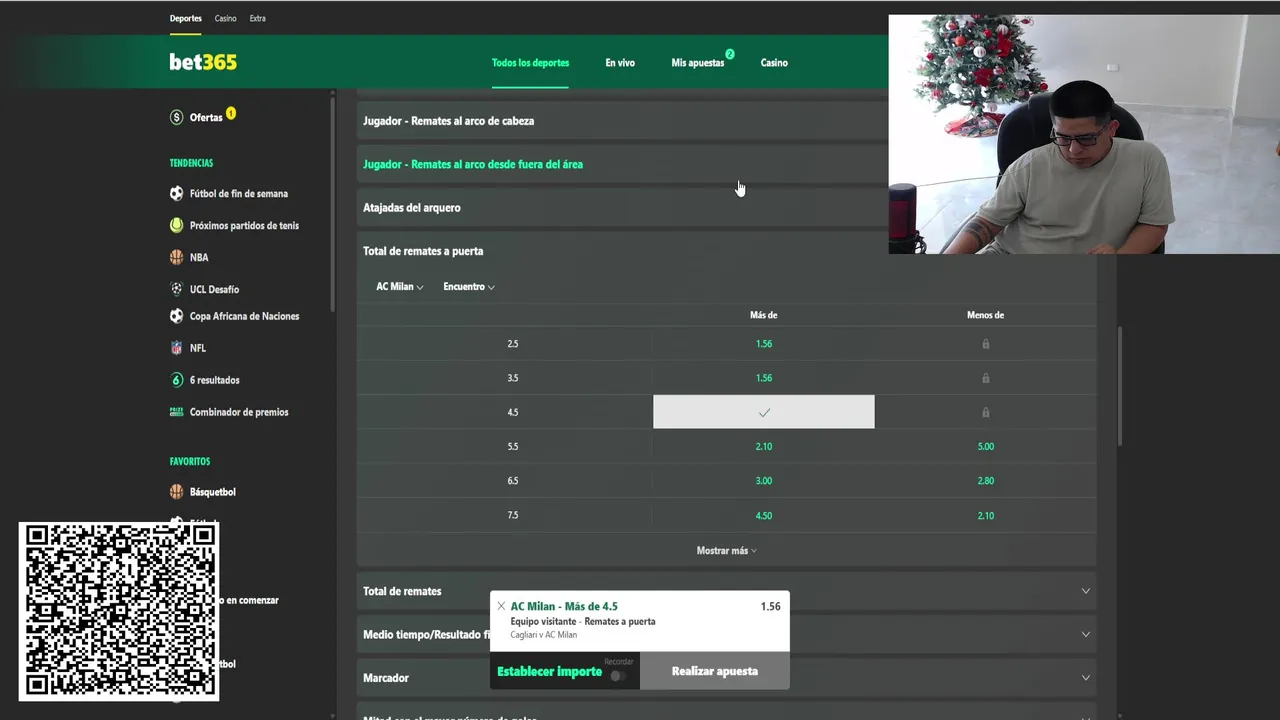This screenshot has width=1280, height=720.
Task: Click the NFL shield icon
Action: click(177, 348)
